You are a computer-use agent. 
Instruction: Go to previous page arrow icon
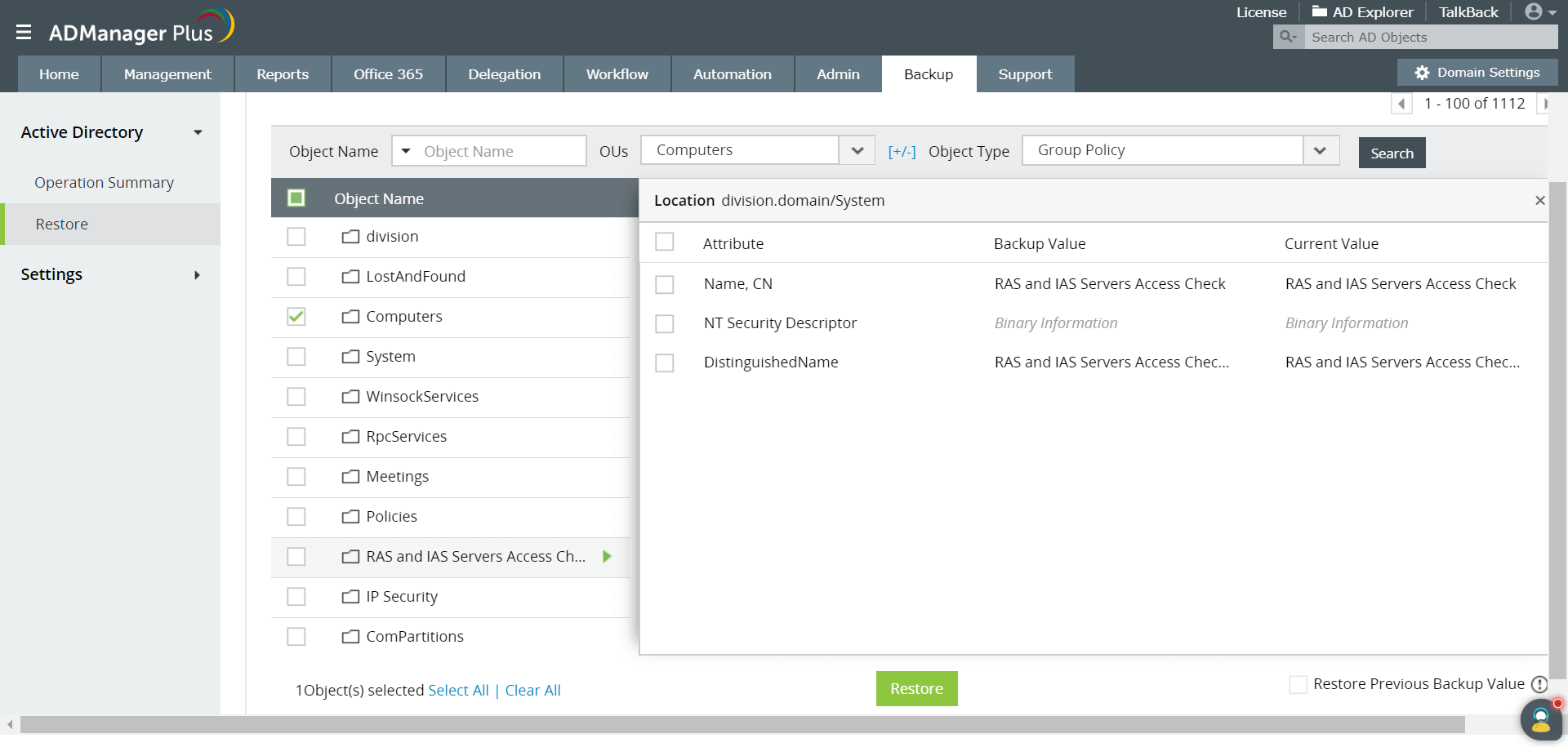[1401, 104]
